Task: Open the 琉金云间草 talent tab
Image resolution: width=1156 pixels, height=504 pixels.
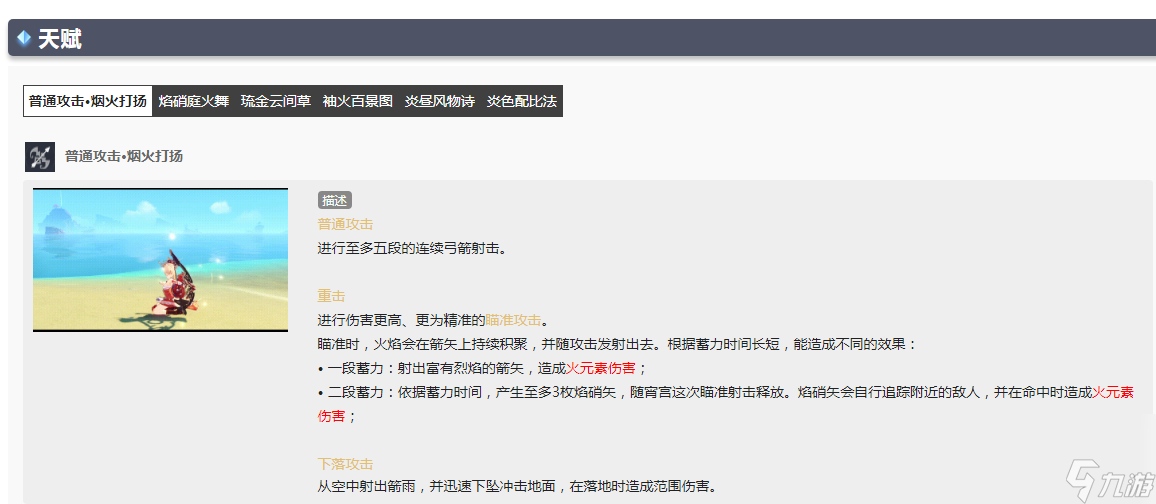Action: (x=275, y=101)
